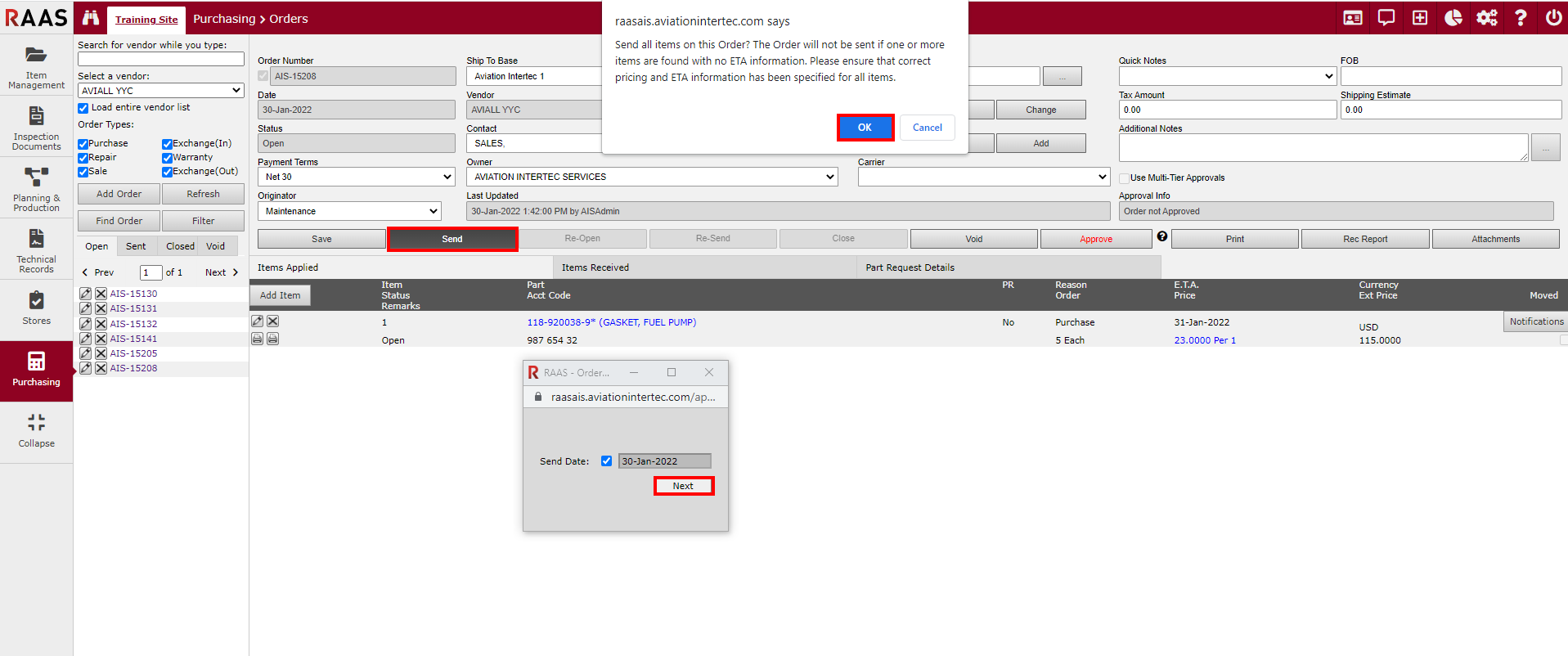Select the Closed orders tab
The image size is (1568, 656).
[180, 246]
